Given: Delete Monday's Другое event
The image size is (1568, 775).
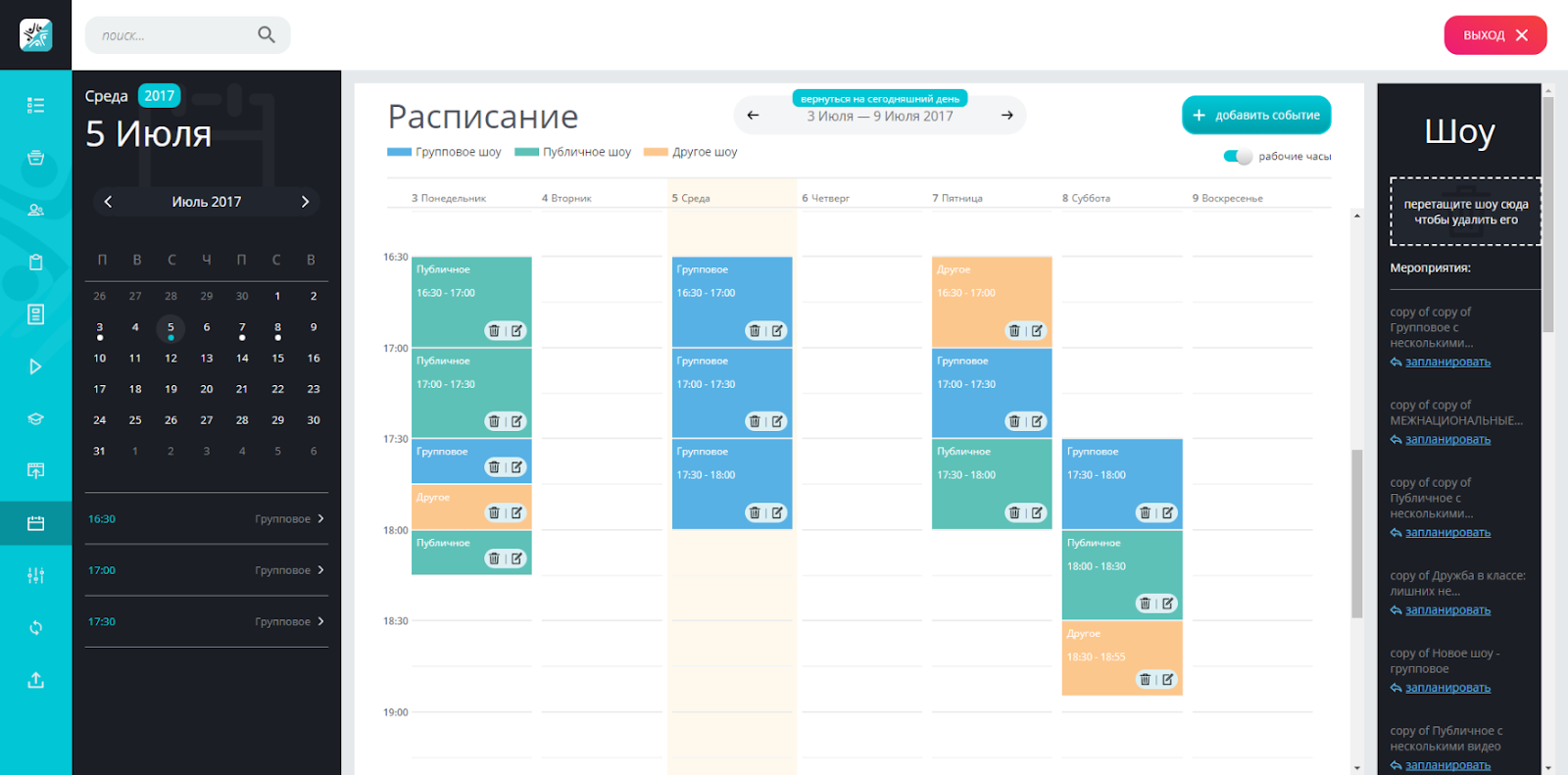Looking at the screenshot, I should tap(494, 512).
